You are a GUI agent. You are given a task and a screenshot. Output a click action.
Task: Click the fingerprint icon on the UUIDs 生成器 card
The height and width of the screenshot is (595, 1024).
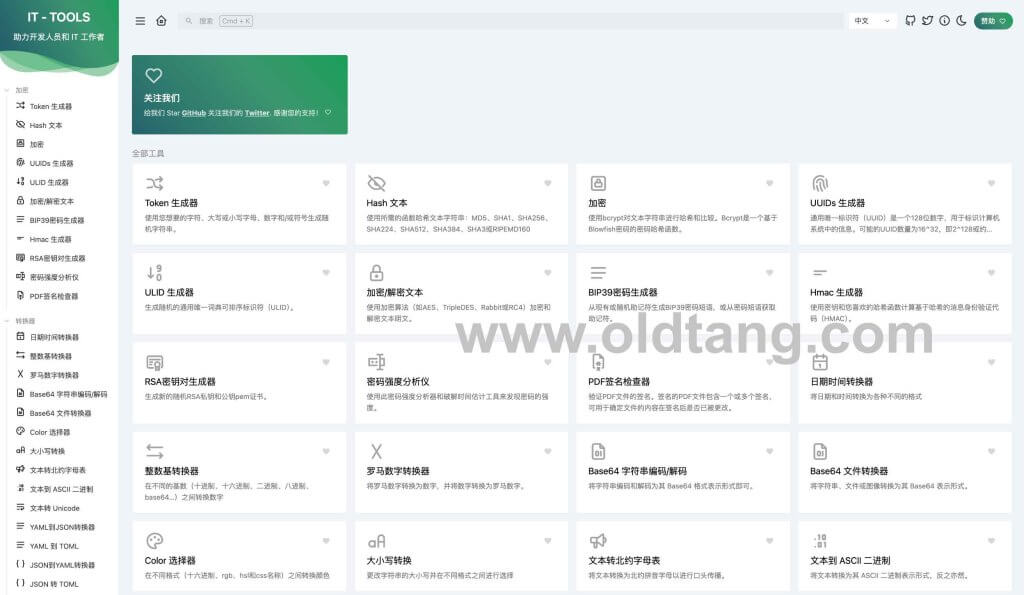[x=820, y=183]
